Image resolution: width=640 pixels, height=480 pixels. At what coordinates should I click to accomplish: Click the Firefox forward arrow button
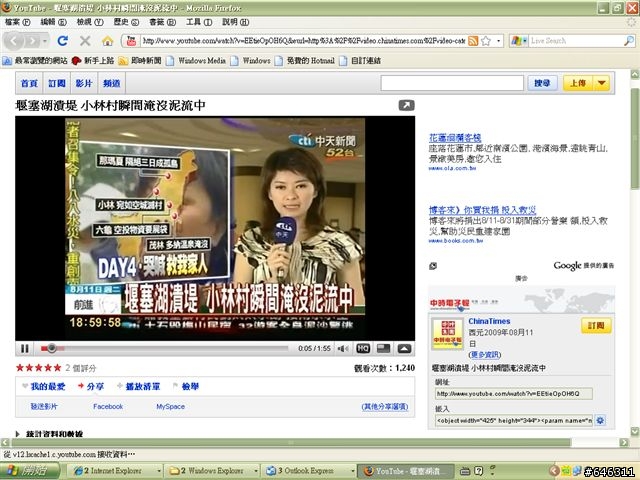32,41
